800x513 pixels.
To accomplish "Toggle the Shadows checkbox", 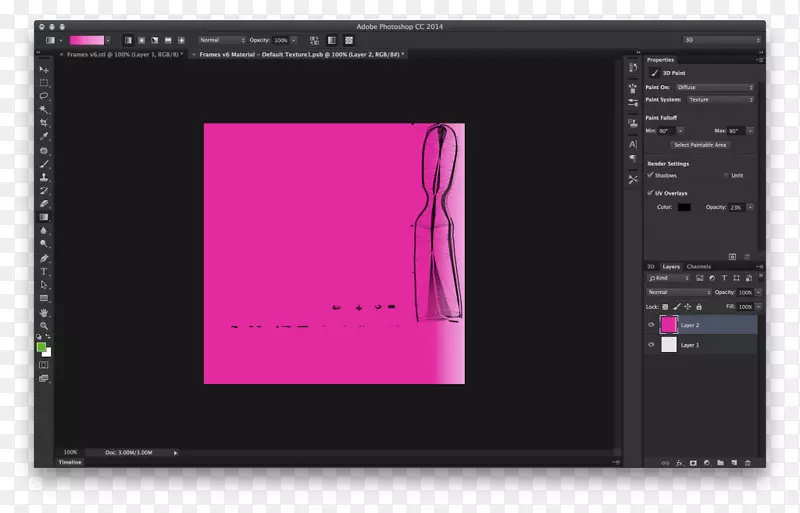I will [x=650, y=175].
